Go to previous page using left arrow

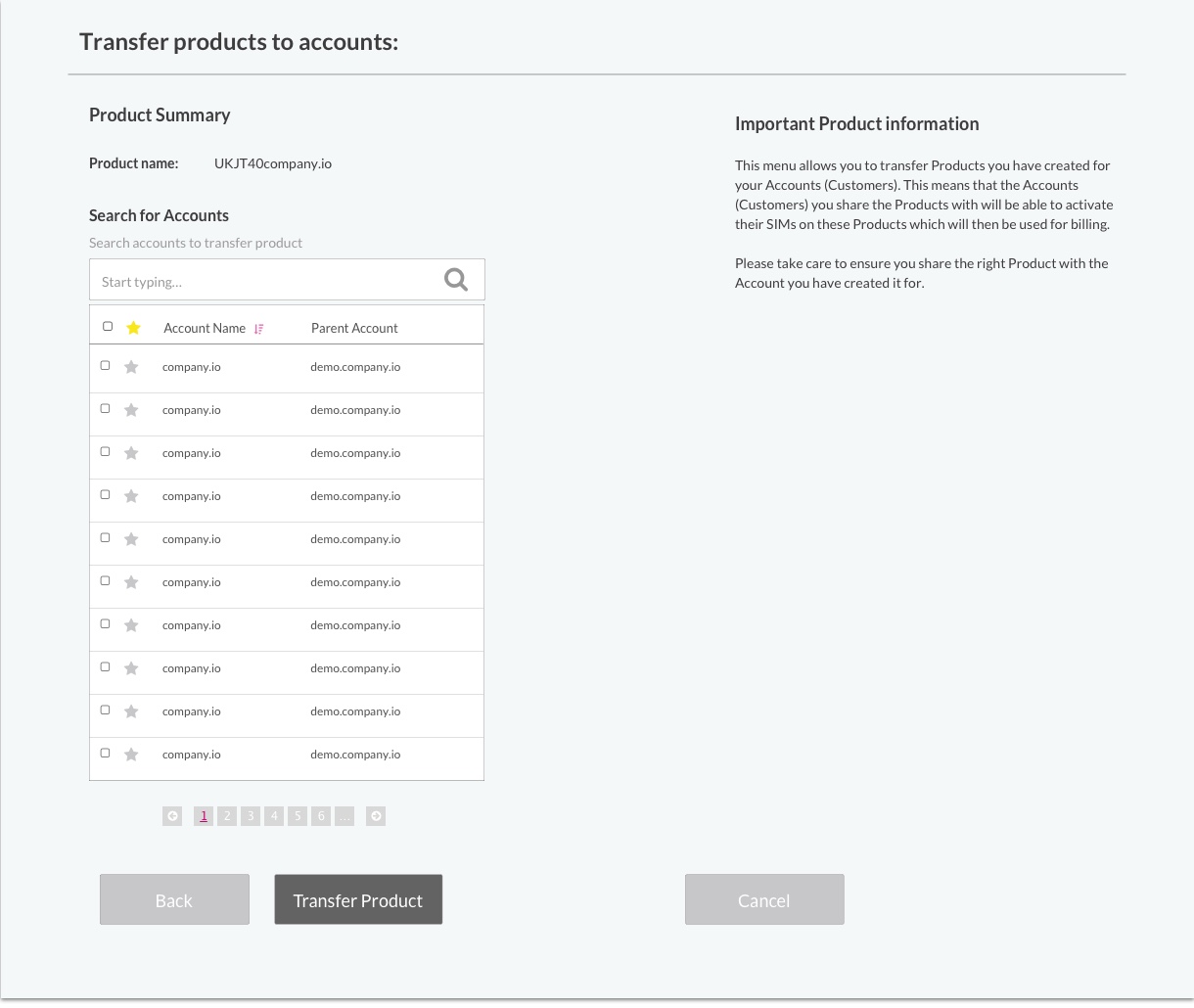click(x=172, y=816)
